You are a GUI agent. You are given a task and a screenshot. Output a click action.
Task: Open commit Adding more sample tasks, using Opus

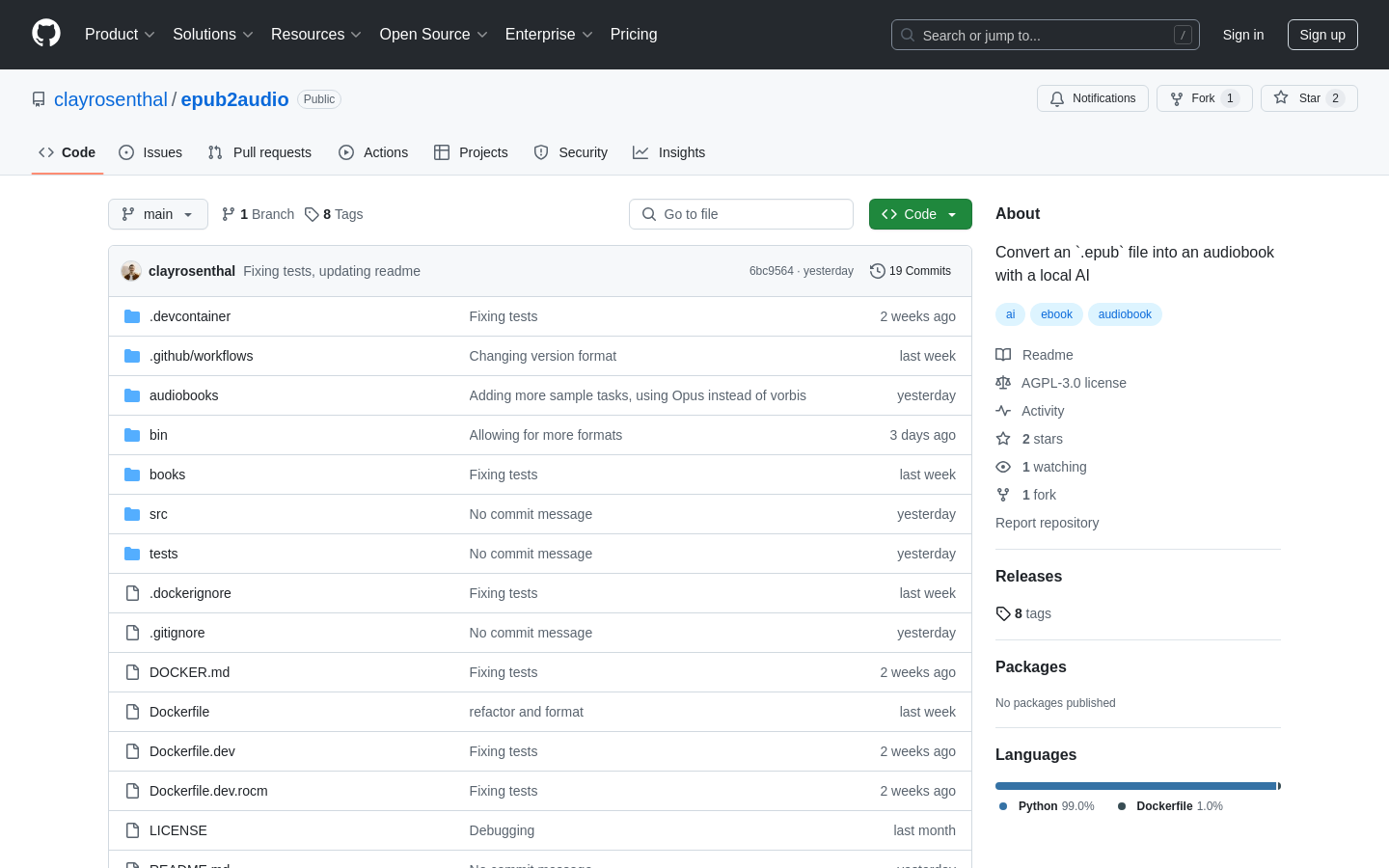(638, 395)
